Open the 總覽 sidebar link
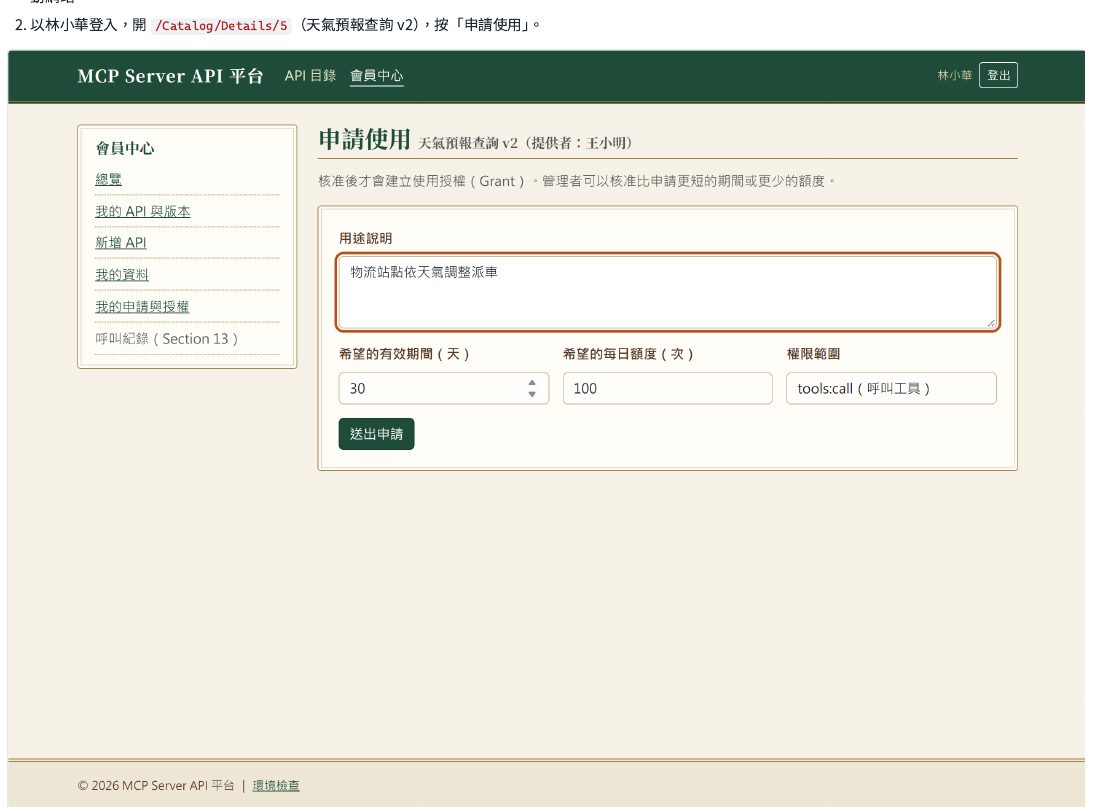The width and height of the screenshot is (1093, 807). tap(109, 179)
